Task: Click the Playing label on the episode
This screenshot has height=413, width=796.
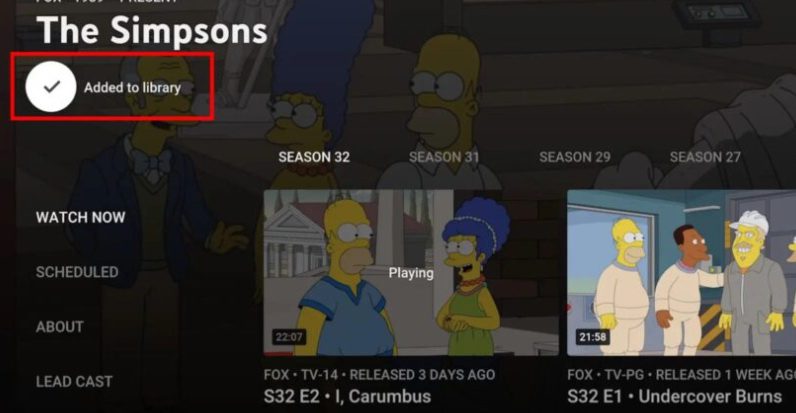Action: pyautogui.click(x=411, y=273)
